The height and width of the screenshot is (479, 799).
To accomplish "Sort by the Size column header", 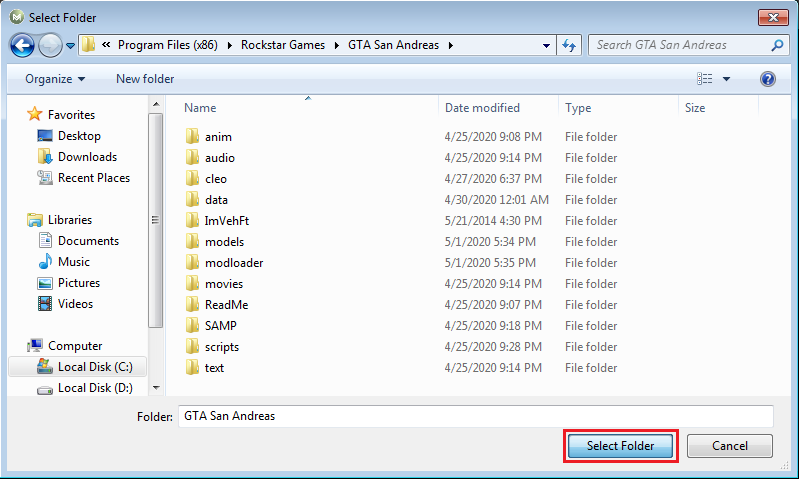I will pos(695,108).
